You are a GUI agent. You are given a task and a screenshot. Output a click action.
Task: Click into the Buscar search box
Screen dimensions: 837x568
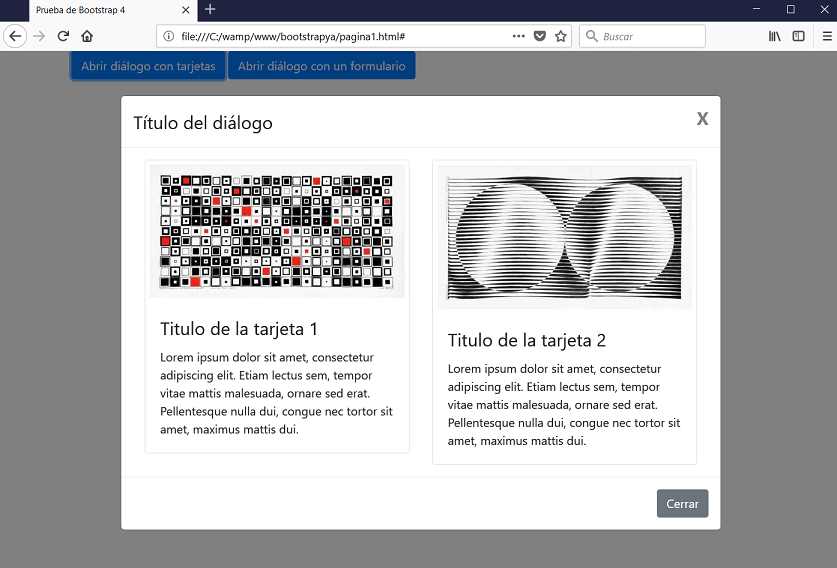tap(642, 36)
